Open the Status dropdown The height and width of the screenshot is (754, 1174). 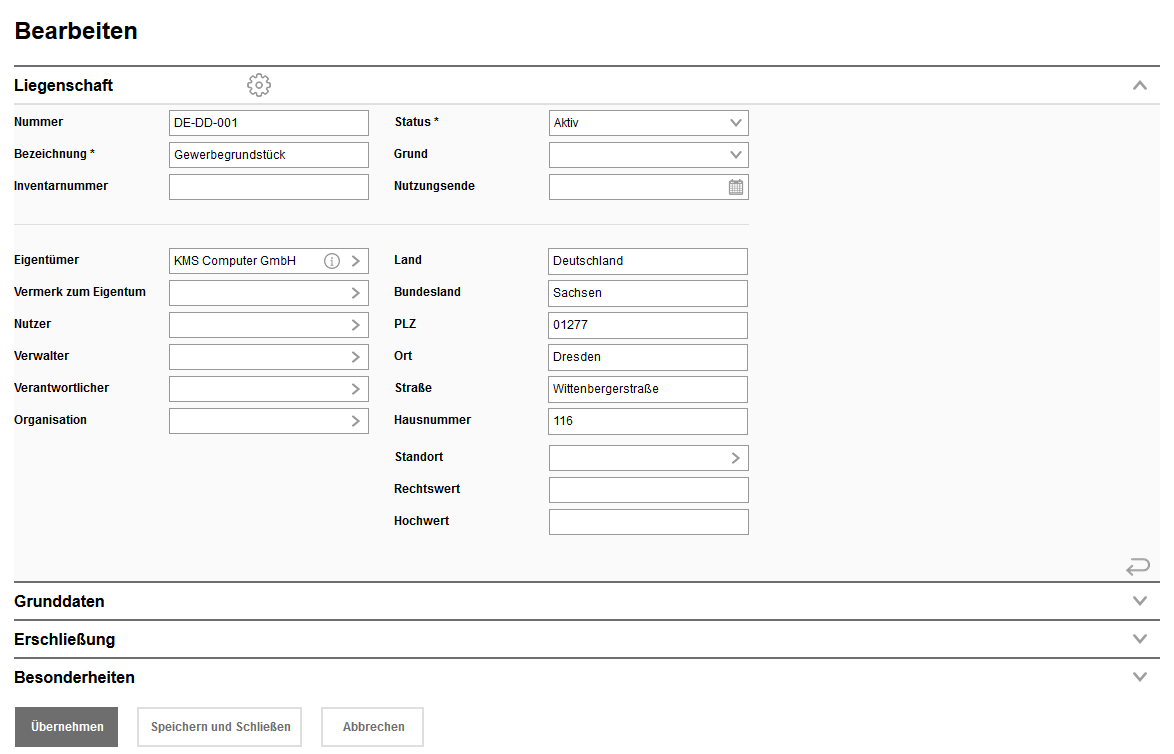tap(736, 123)
